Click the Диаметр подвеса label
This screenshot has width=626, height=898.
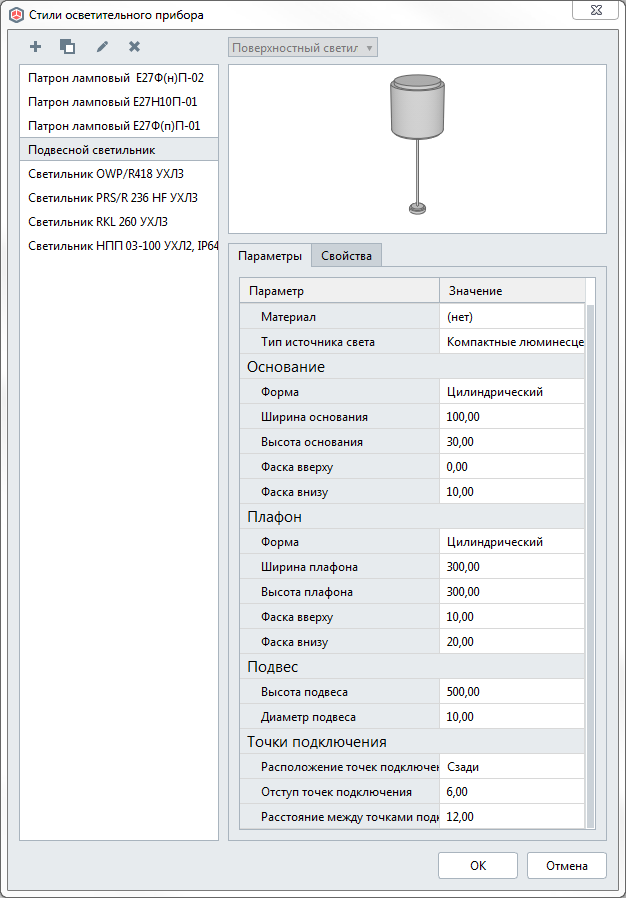click(x=308, y=717)
